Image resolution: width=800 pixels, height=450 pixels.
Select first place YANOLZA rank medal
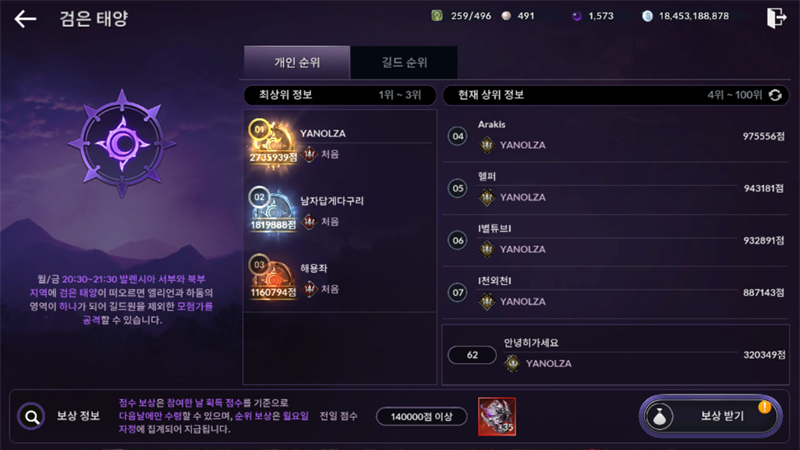272,142
